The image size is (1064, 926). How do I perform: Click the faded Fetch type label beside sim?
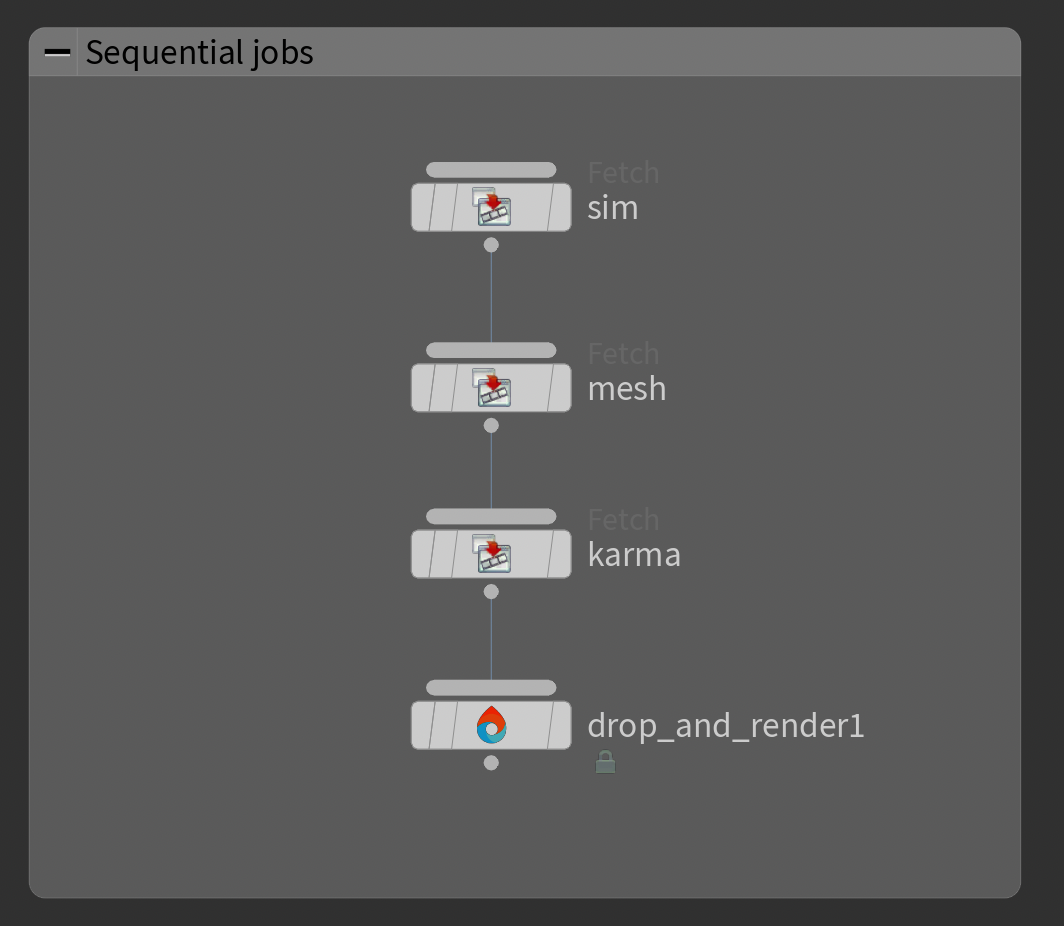pos(622,172)
